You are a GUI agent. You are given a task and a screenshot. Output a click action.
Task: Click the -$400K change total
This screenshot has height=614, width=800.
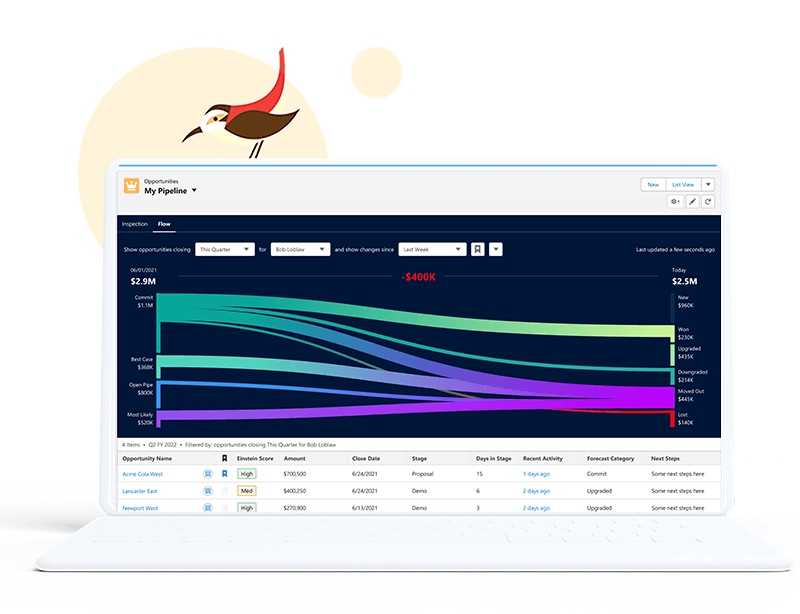click(x=418, y=277)
